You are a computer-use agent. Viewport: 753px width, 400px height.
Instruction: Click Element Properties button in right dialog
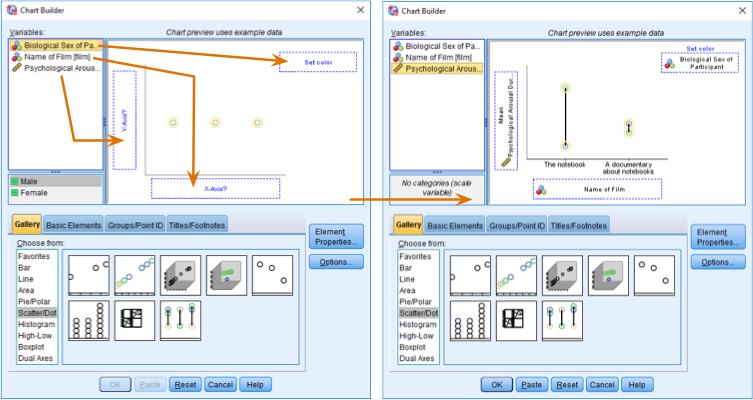pos(718,236)
